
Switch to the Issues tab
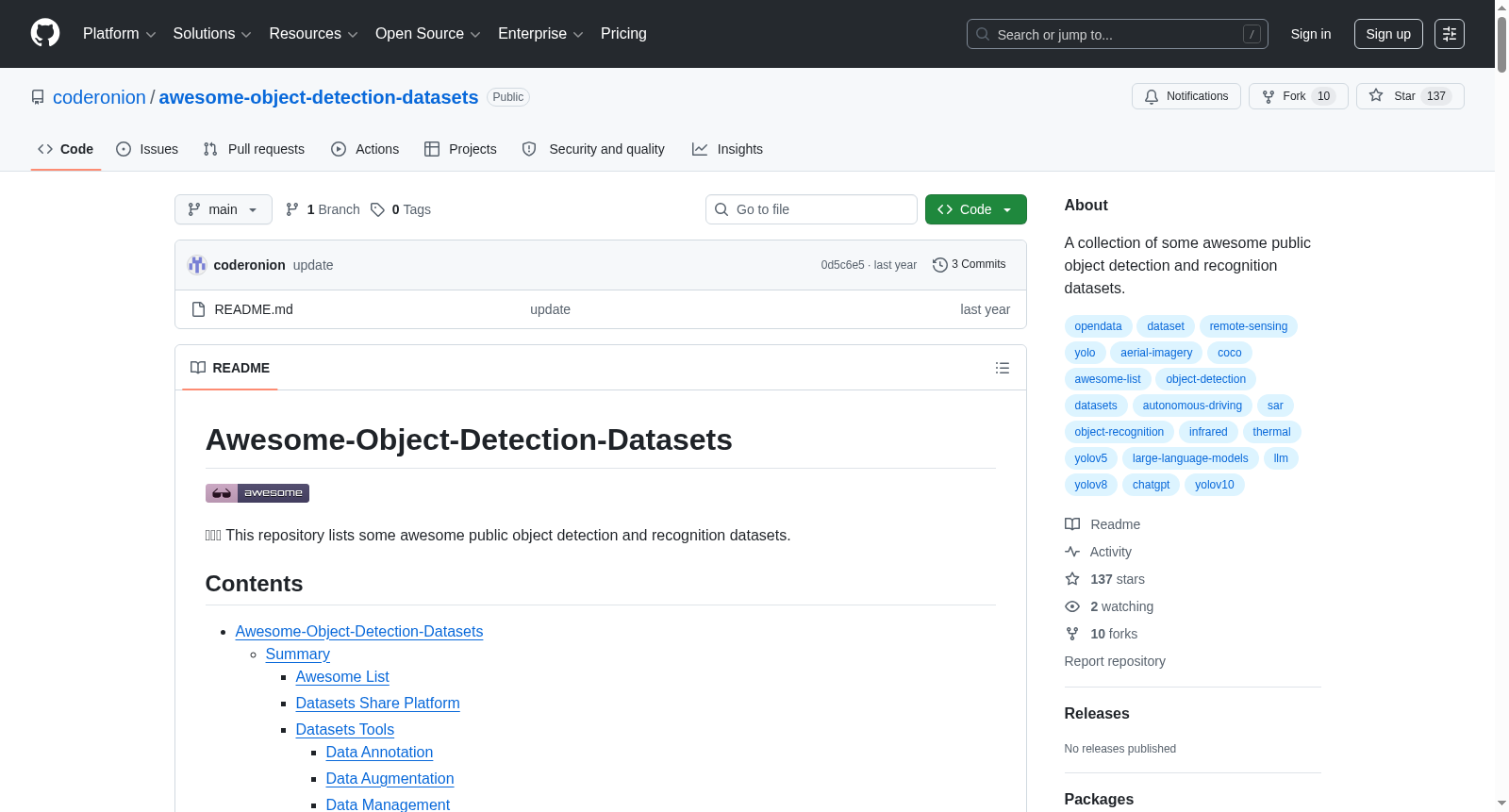(x=147, y=149)
